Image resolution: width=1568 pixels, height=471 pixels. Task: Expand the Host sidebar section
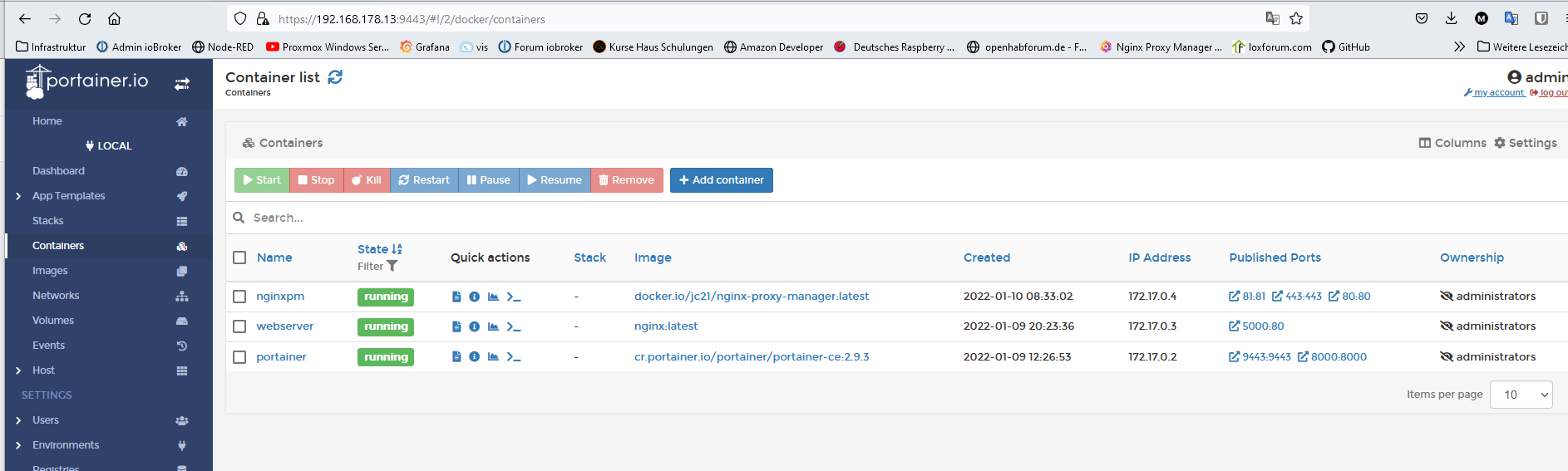(18, 370)
